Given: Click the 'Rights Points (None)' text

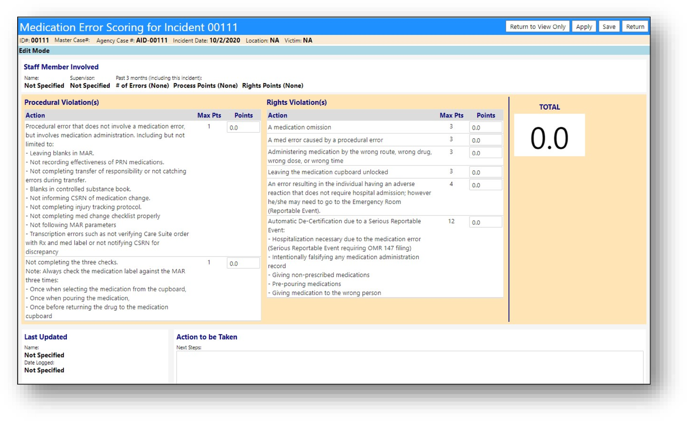Looking at the screenshot, I should coord(273,85).
